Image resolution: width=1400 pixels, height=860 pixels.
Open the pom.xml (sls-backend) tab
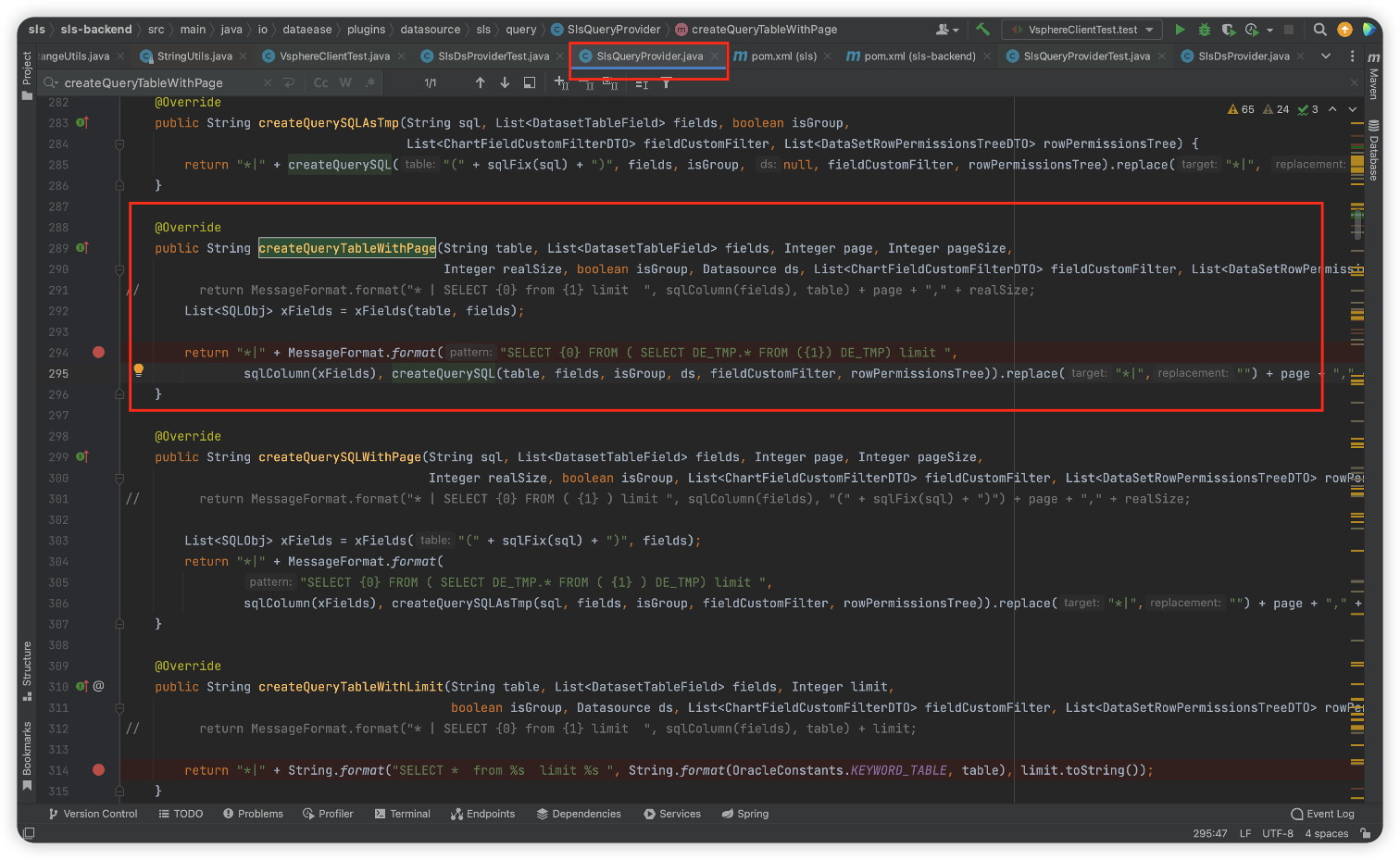coord(919,56)
